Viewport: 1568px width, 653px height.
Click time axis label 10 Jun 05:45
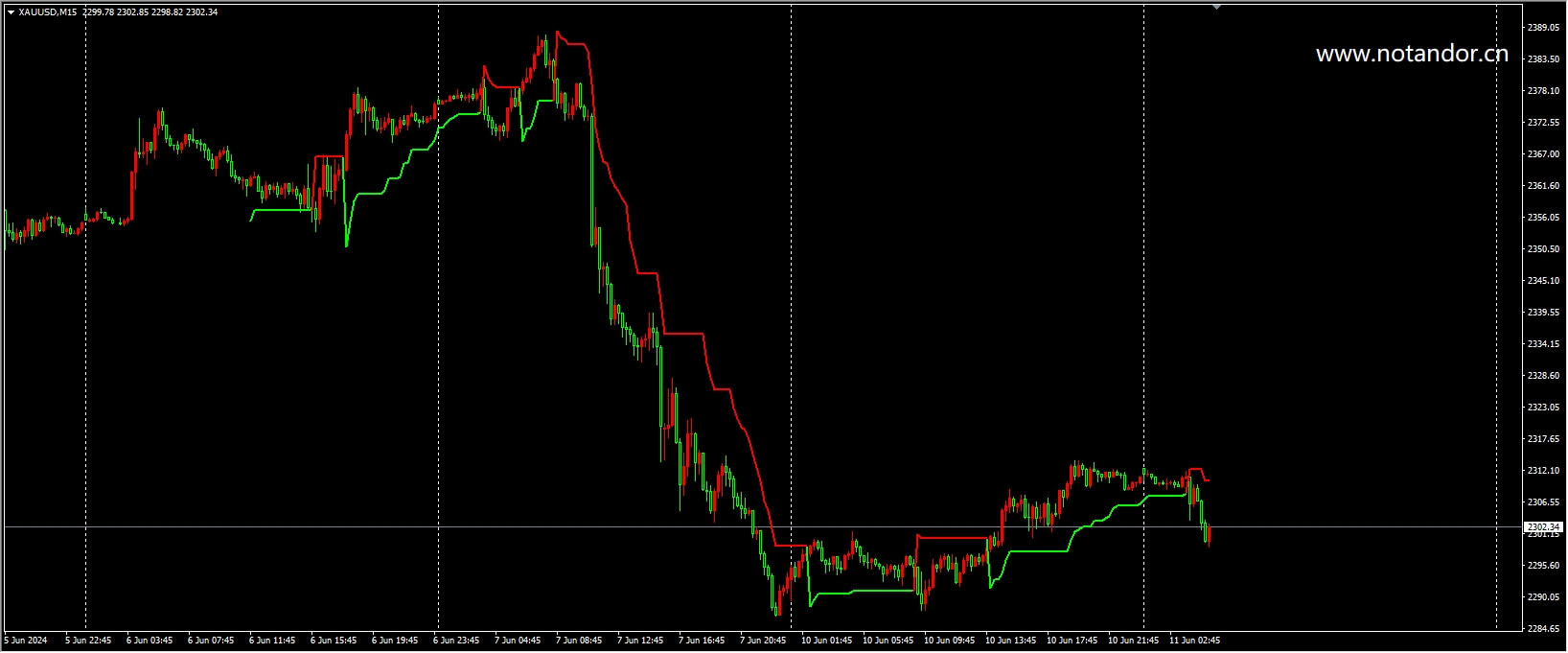tap(888, 641)
